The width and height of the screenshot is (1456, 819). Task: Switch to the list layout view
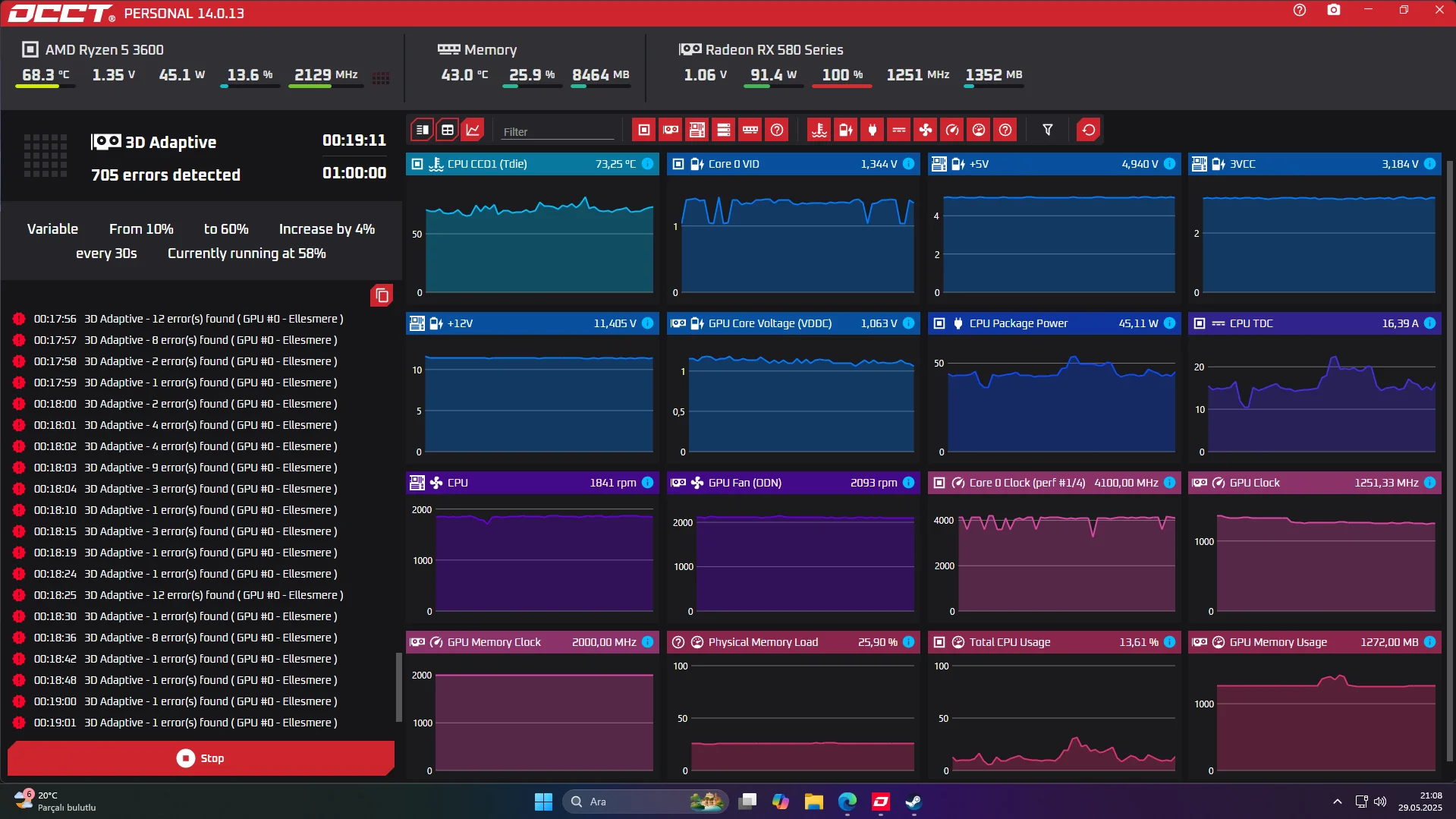[423, 130]
